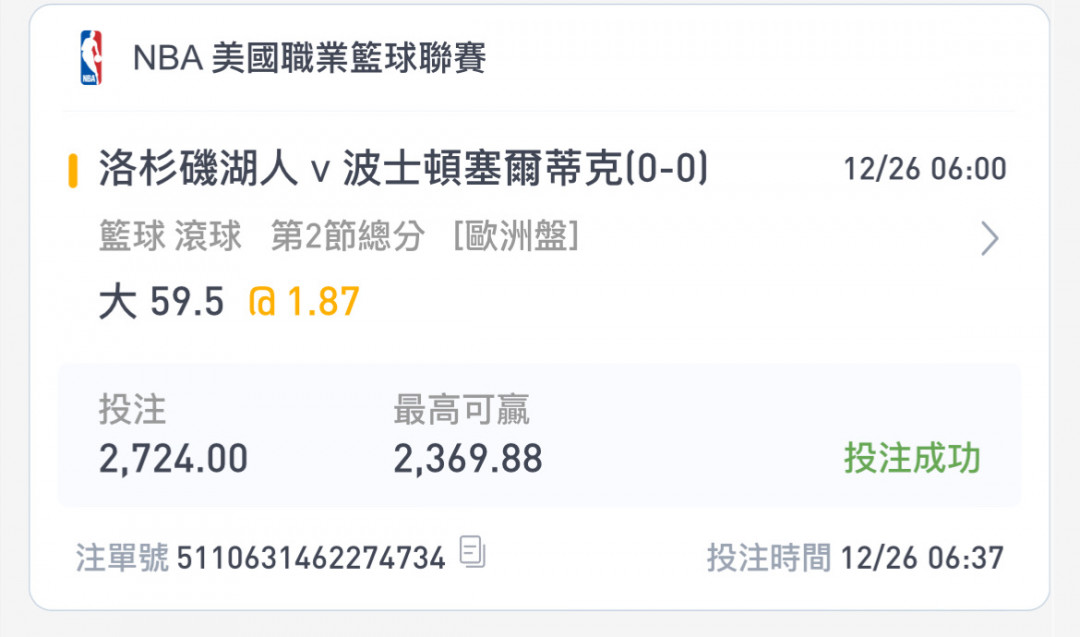Select the stake amount 2,724.00
This screenshot has height=637, width=1080.
point(174,459)
